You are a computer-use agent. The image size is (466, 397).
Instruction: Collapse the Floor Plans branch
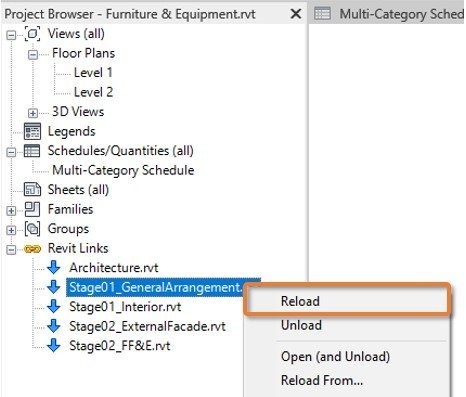(33, 55)
